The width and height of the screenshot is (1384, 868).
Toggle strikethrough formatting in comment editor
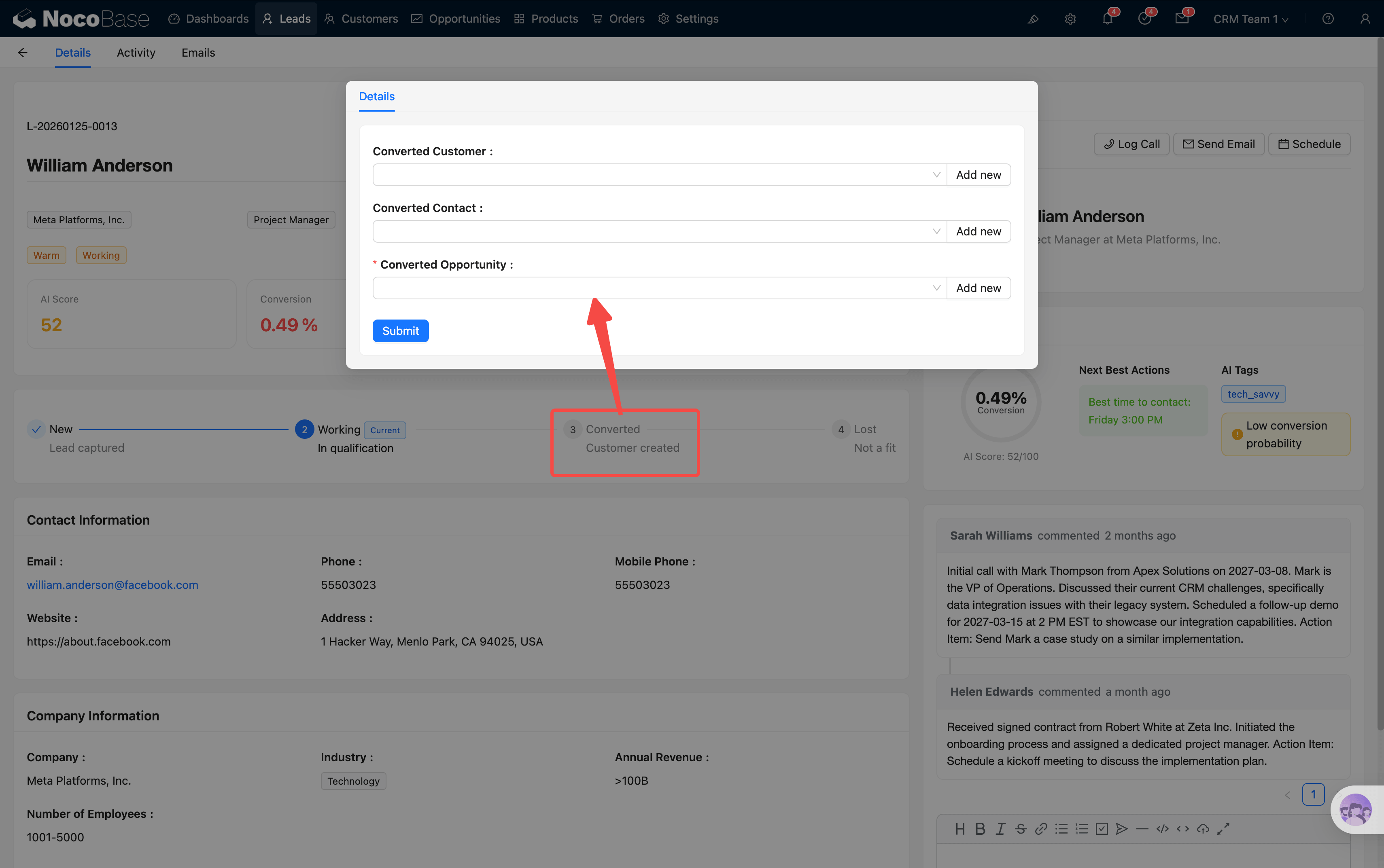pyautogui.click(x=1021, y=828)
